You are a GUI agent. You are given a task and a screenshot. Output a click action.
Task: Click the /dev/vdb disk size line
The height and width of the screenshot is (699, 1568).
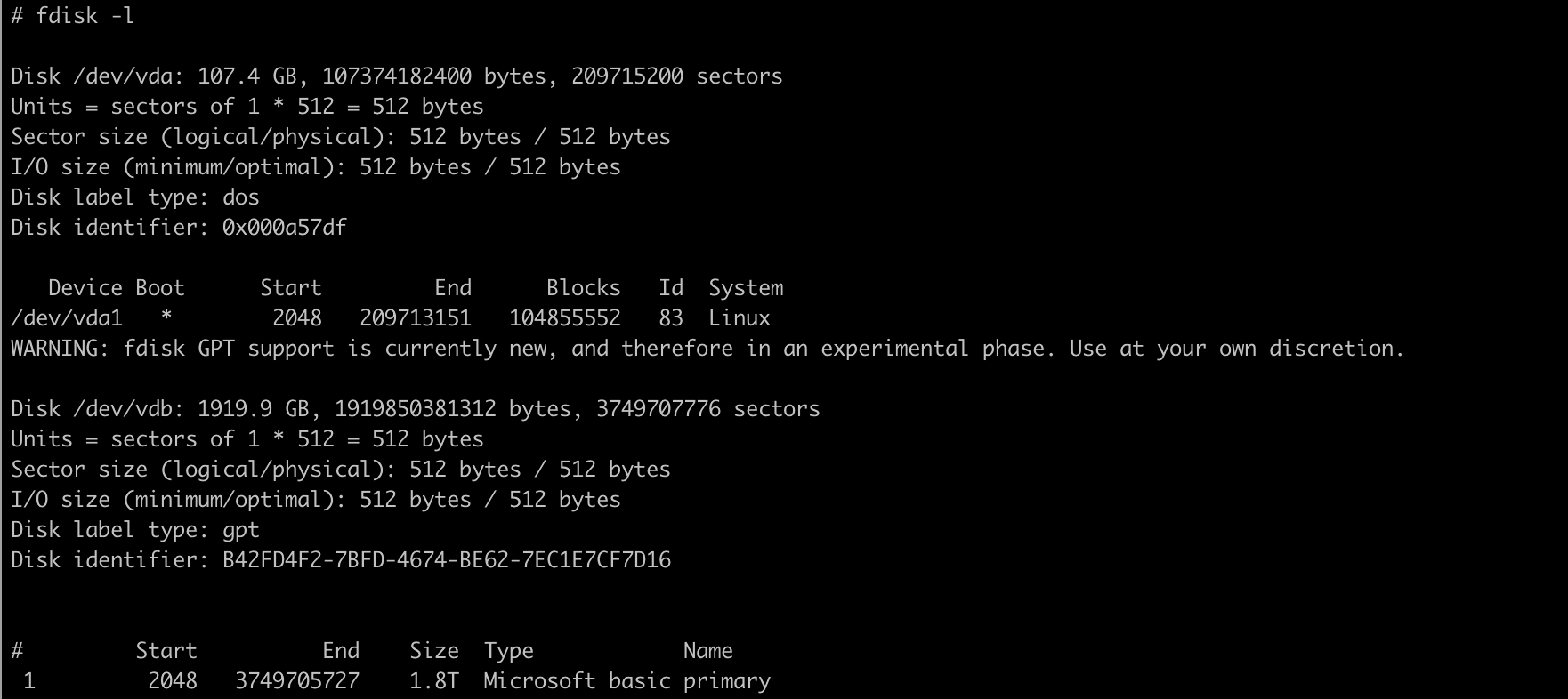click(x=415, y=409)
